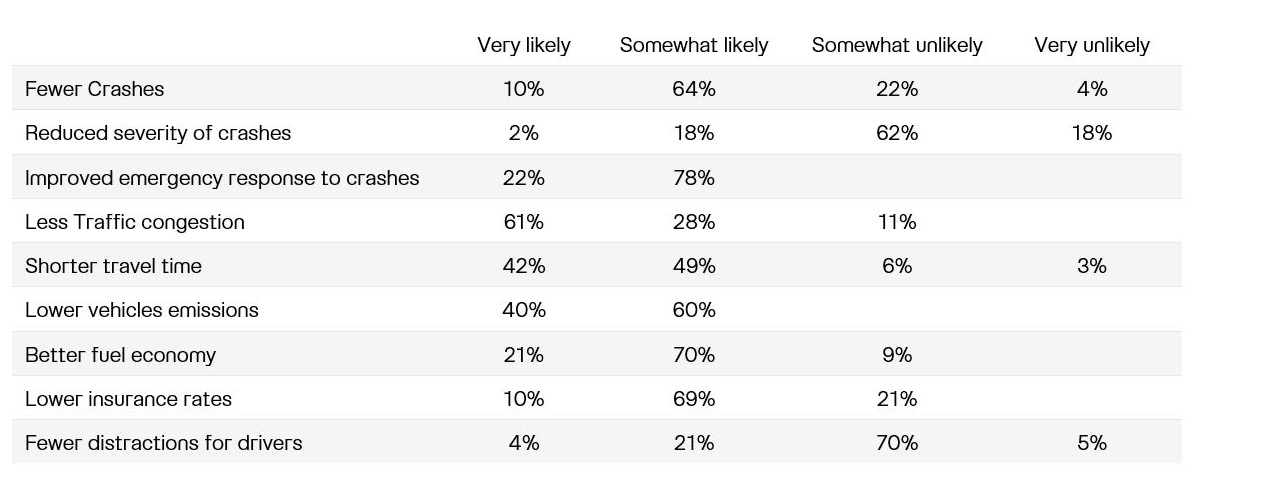
Task: Click the 62% cell in Reduced severity row
Action: pyautogui.click(x=897, y=133)
